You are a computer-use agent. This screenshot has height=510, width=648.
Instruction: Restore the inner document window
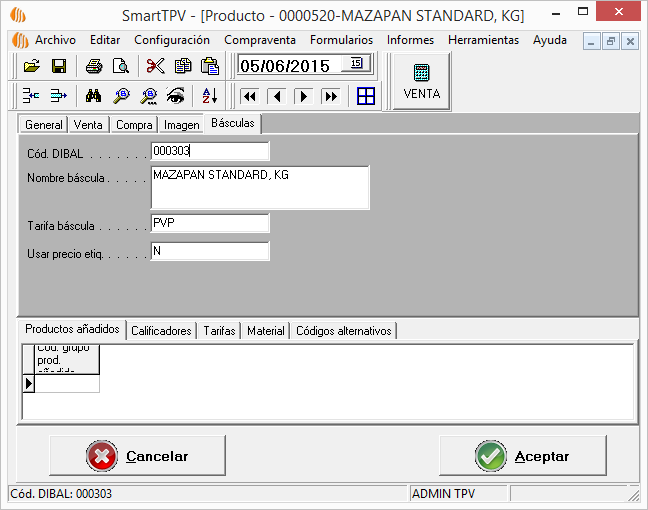pyautogui.click(x=611, y=41)
